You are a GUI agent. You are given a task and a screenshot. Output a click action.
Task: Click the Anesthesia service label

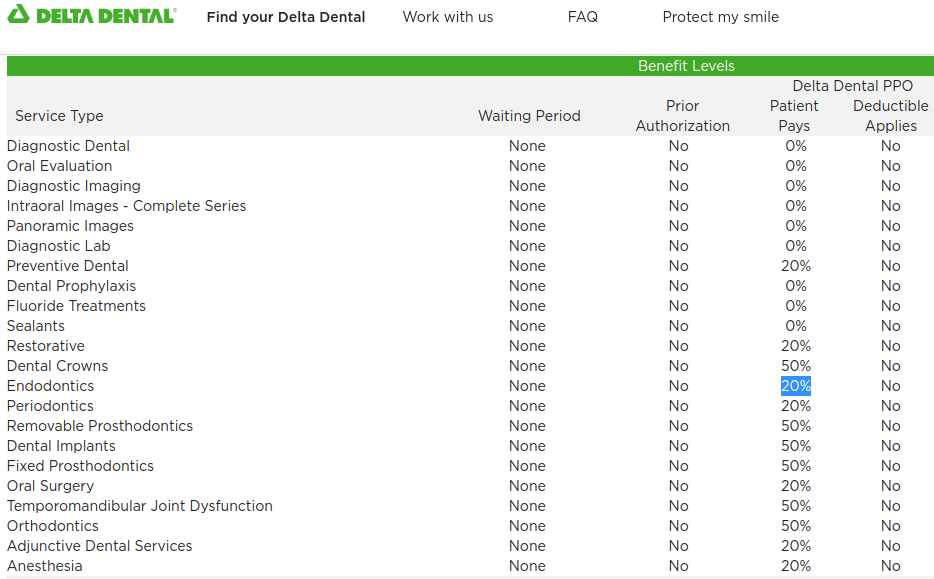click(45, 566)
